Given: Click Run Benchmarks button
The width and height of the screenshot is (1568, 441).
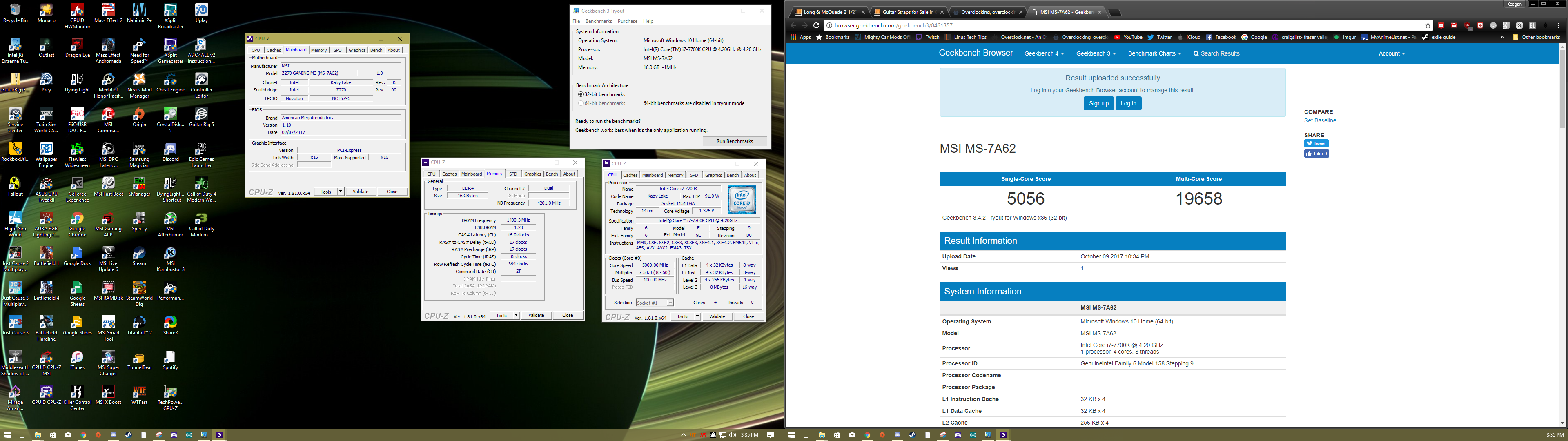Looking at the screenshot, I should pyautogui.click(x=735, y=141).
